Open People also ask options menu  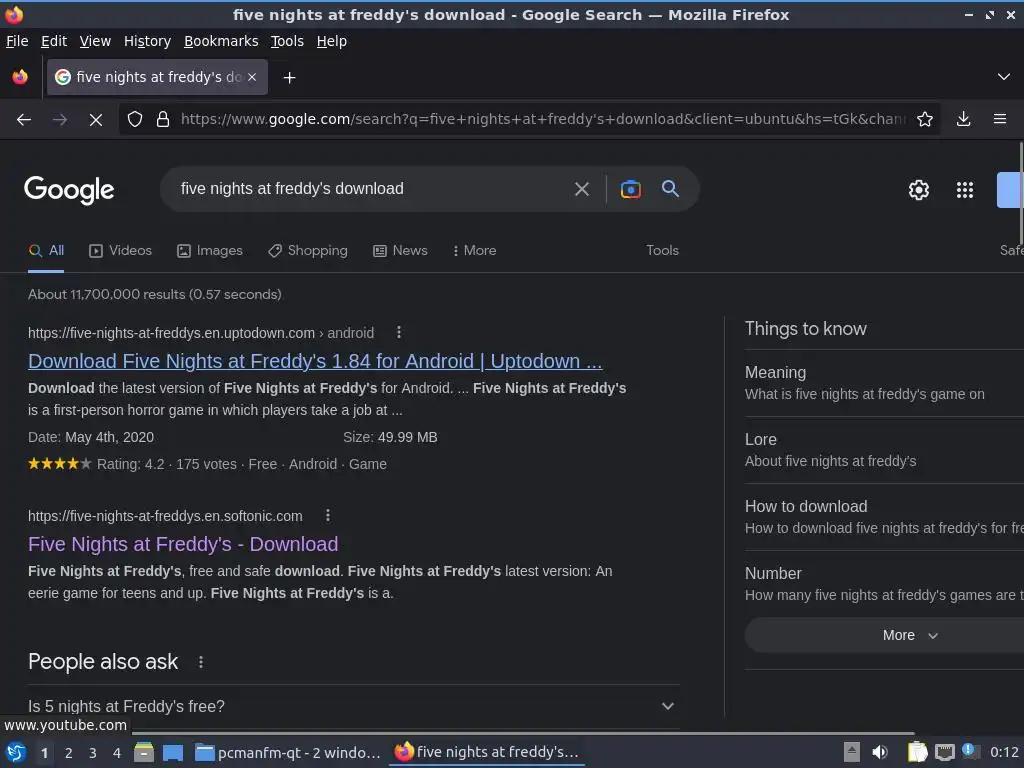(201, 662)
